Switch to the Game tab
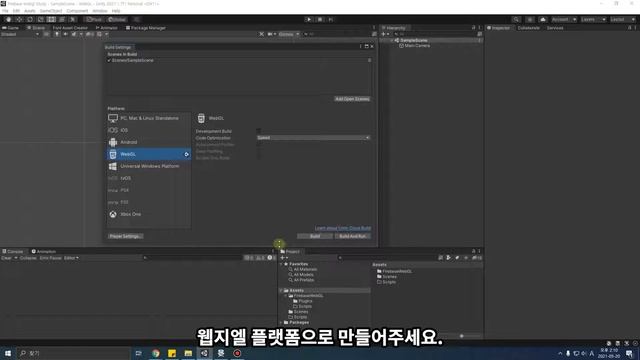Screen dimensions: 640x360 tap(11, 28)
